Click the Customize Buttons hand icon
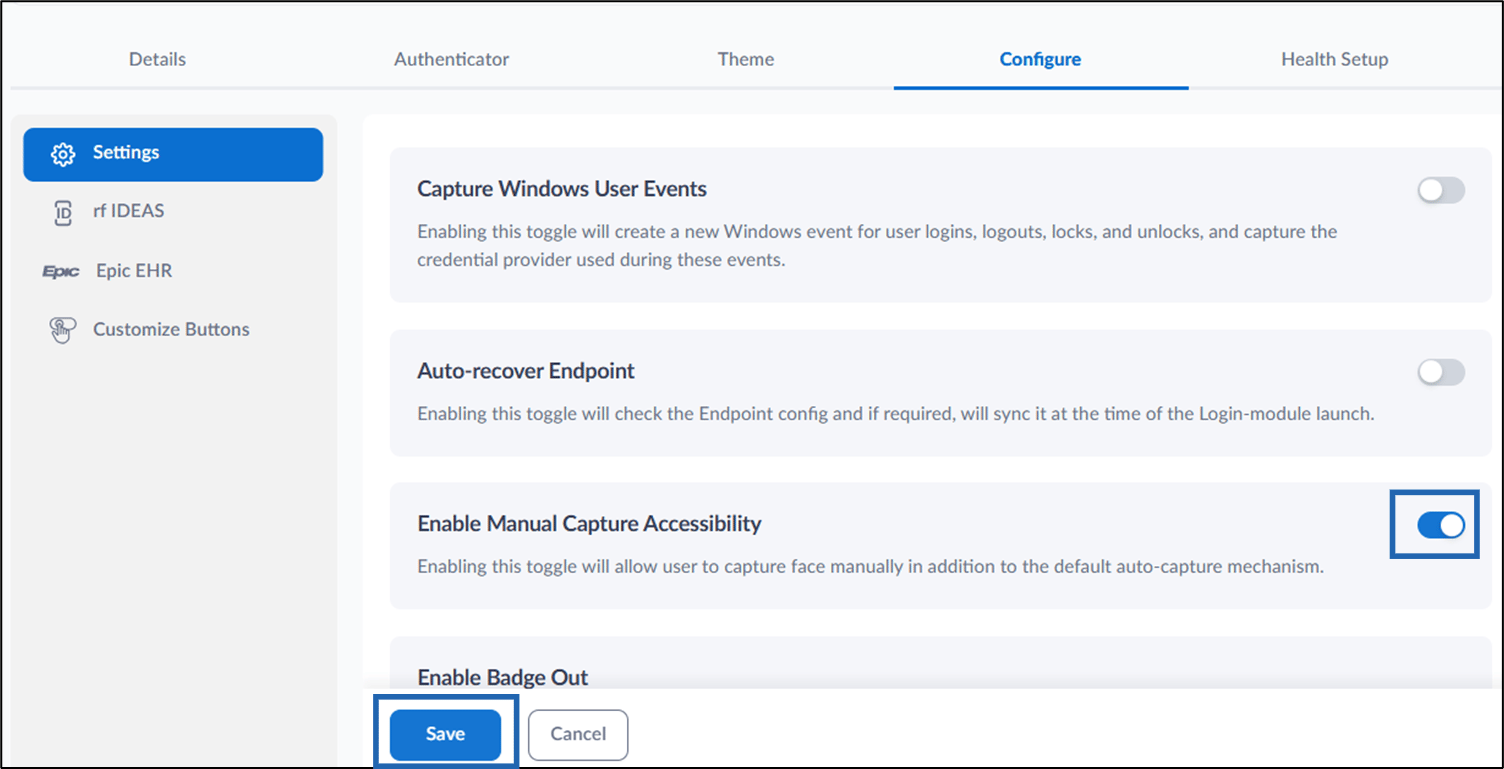The height and width of the screenshot is (769, 1504). (63, 331)
